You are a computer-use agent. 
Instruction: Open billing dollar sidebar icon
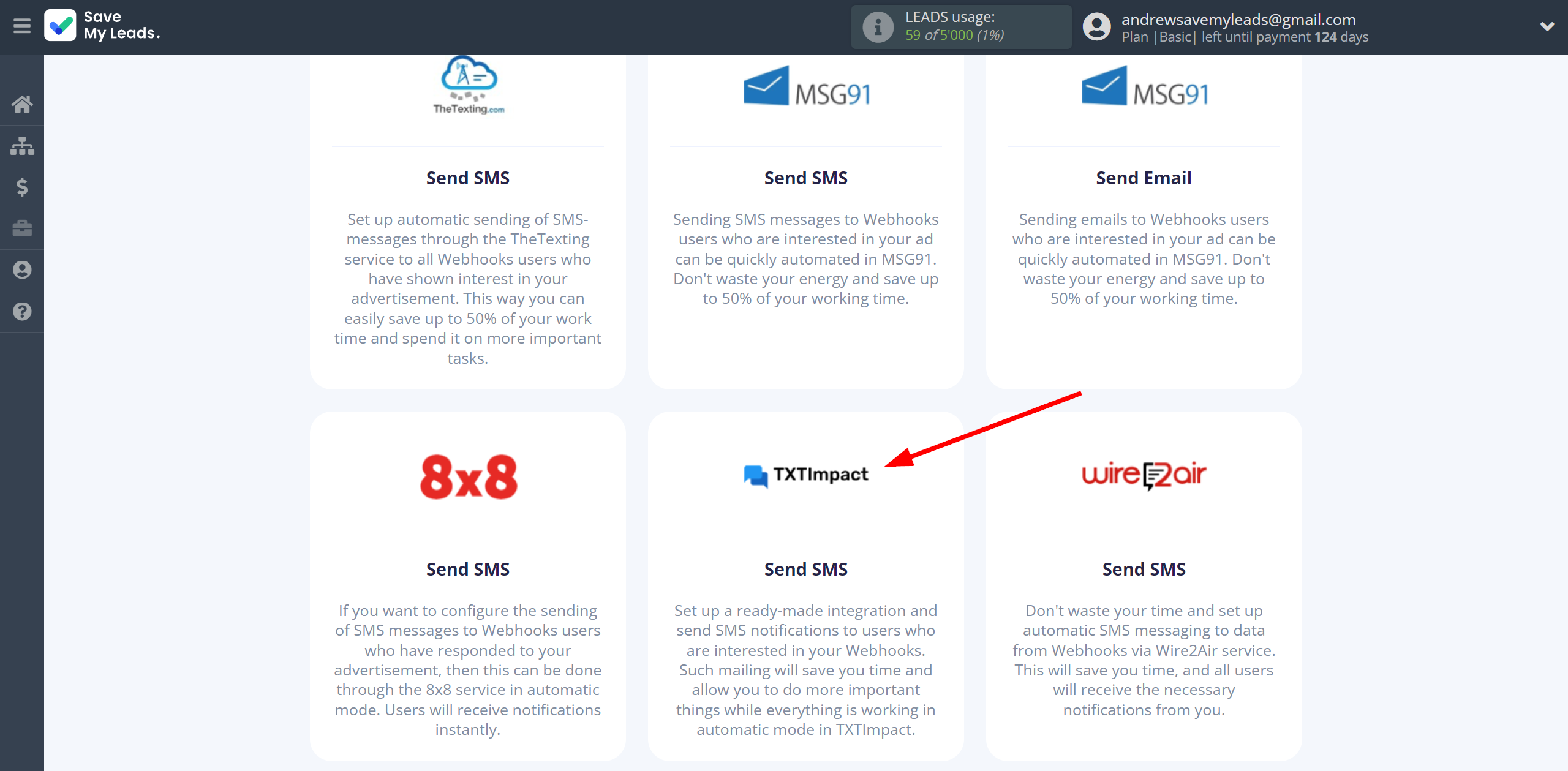[x=22, y=187]
